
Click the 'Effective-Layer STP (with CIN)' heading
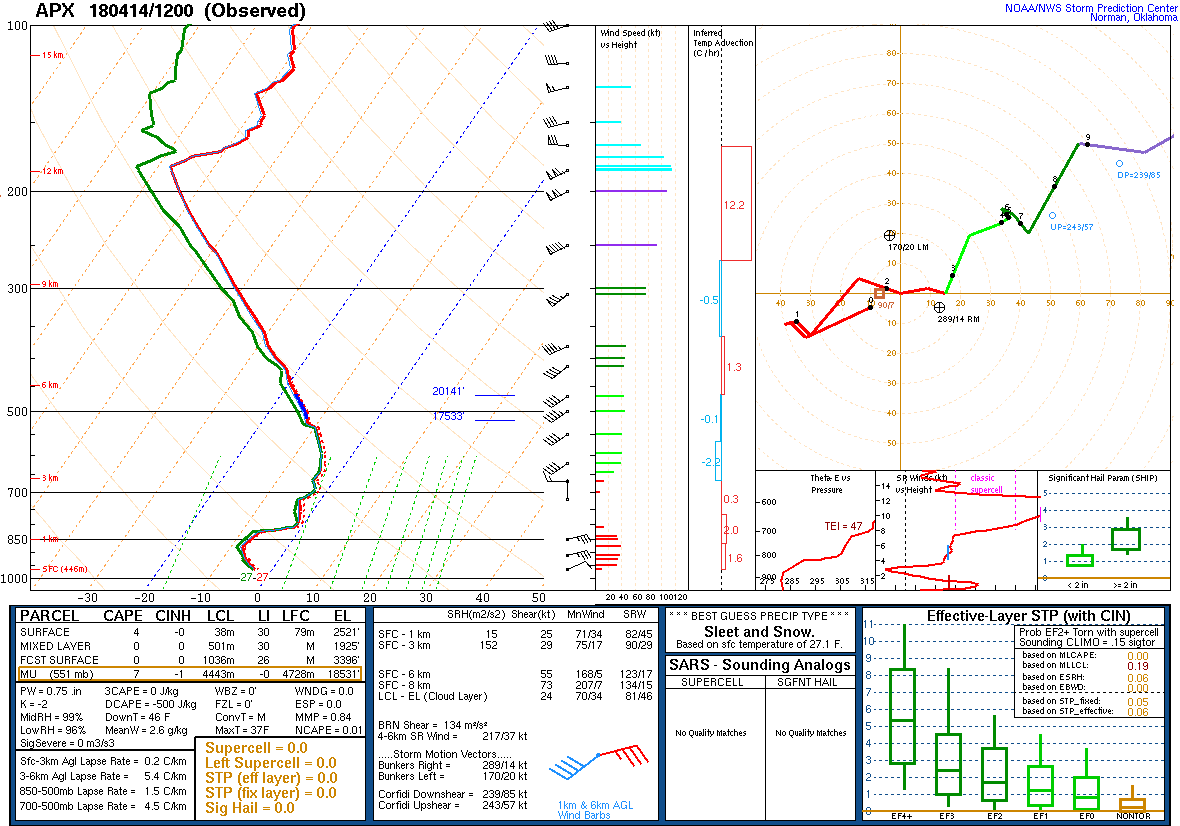point(1028,616)
